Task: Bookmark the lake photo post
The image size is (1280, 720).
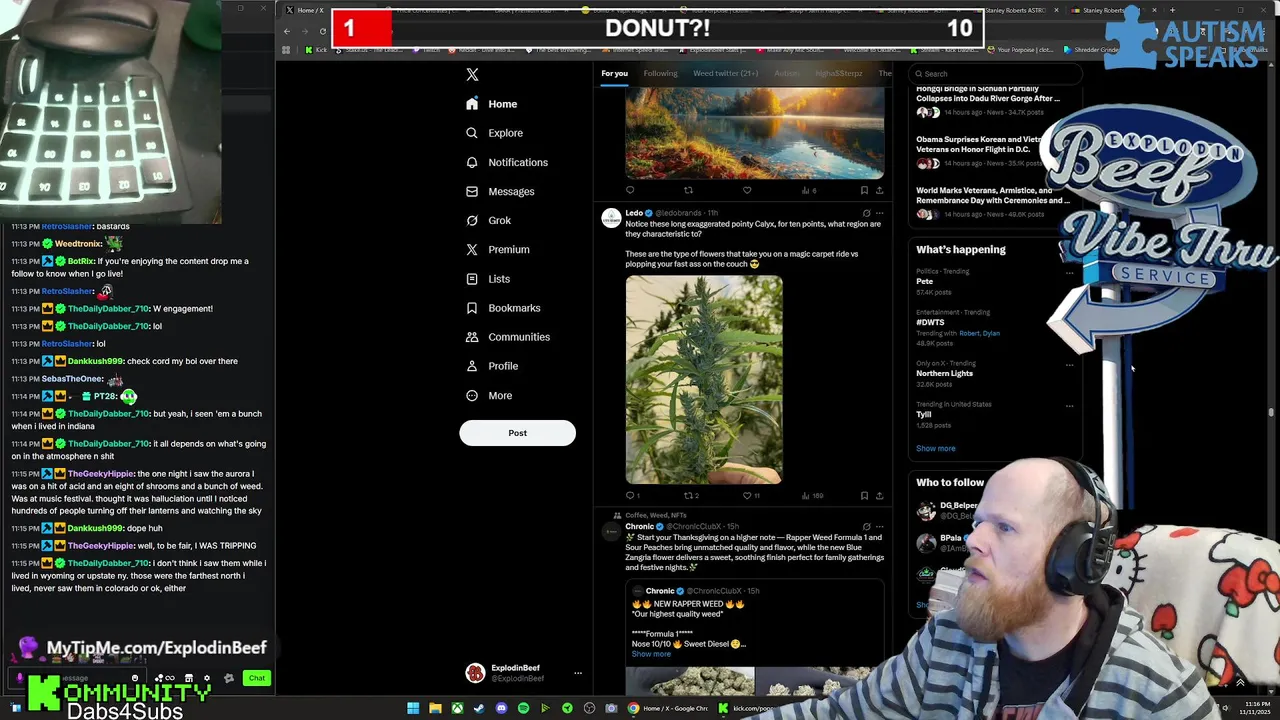Action: 864,190
